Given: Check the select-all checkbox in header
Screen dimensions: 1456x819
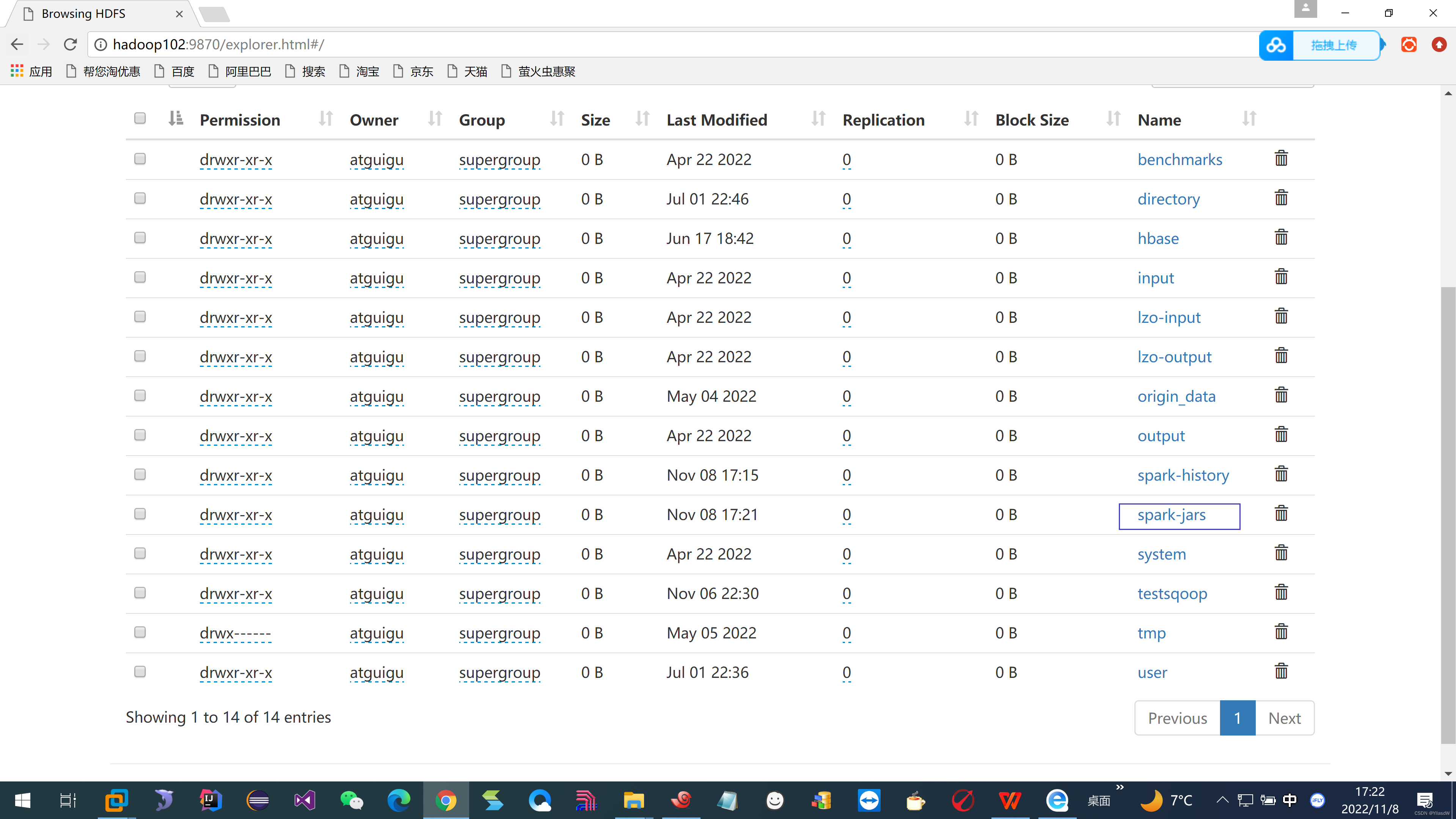Looking at the screenshot, I should 140,118.
